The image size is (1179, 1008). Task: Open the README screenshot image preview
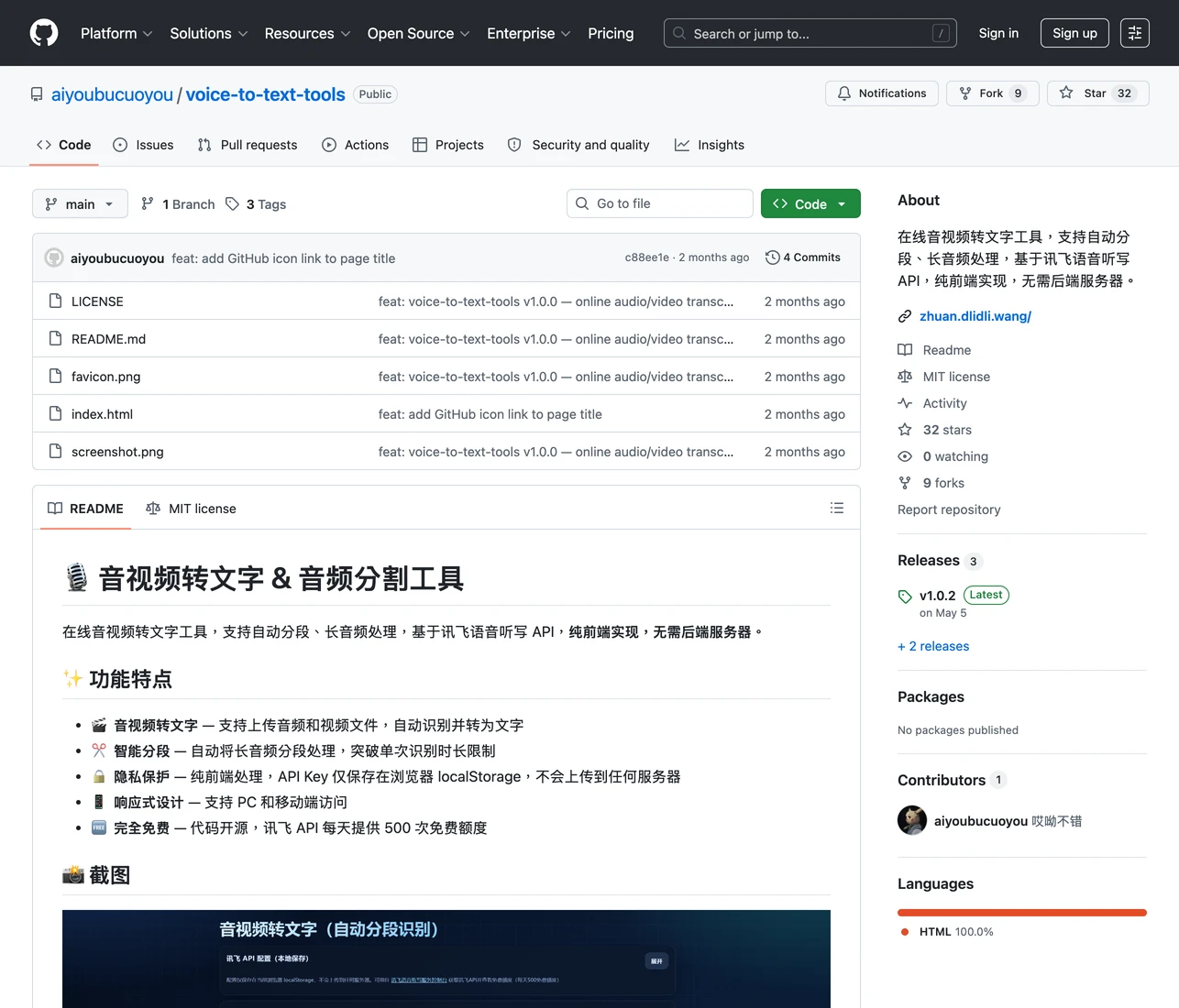click(x=446, y=959)
